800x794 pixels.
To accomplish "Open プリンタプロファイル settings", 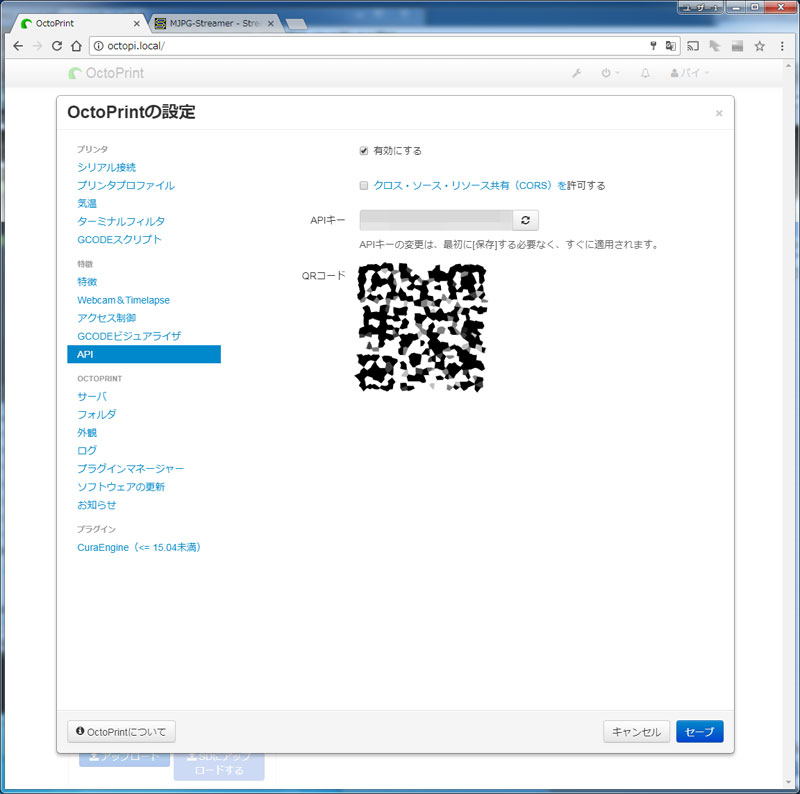I will (126, 185).
